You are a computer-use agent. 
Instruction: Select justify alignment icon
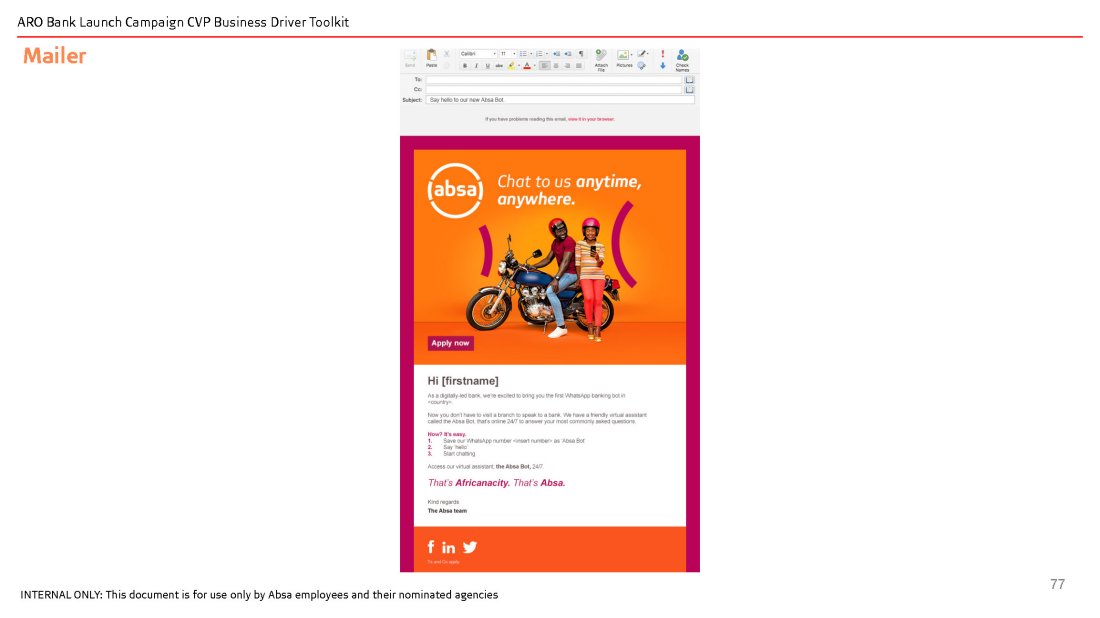[579, 66]
